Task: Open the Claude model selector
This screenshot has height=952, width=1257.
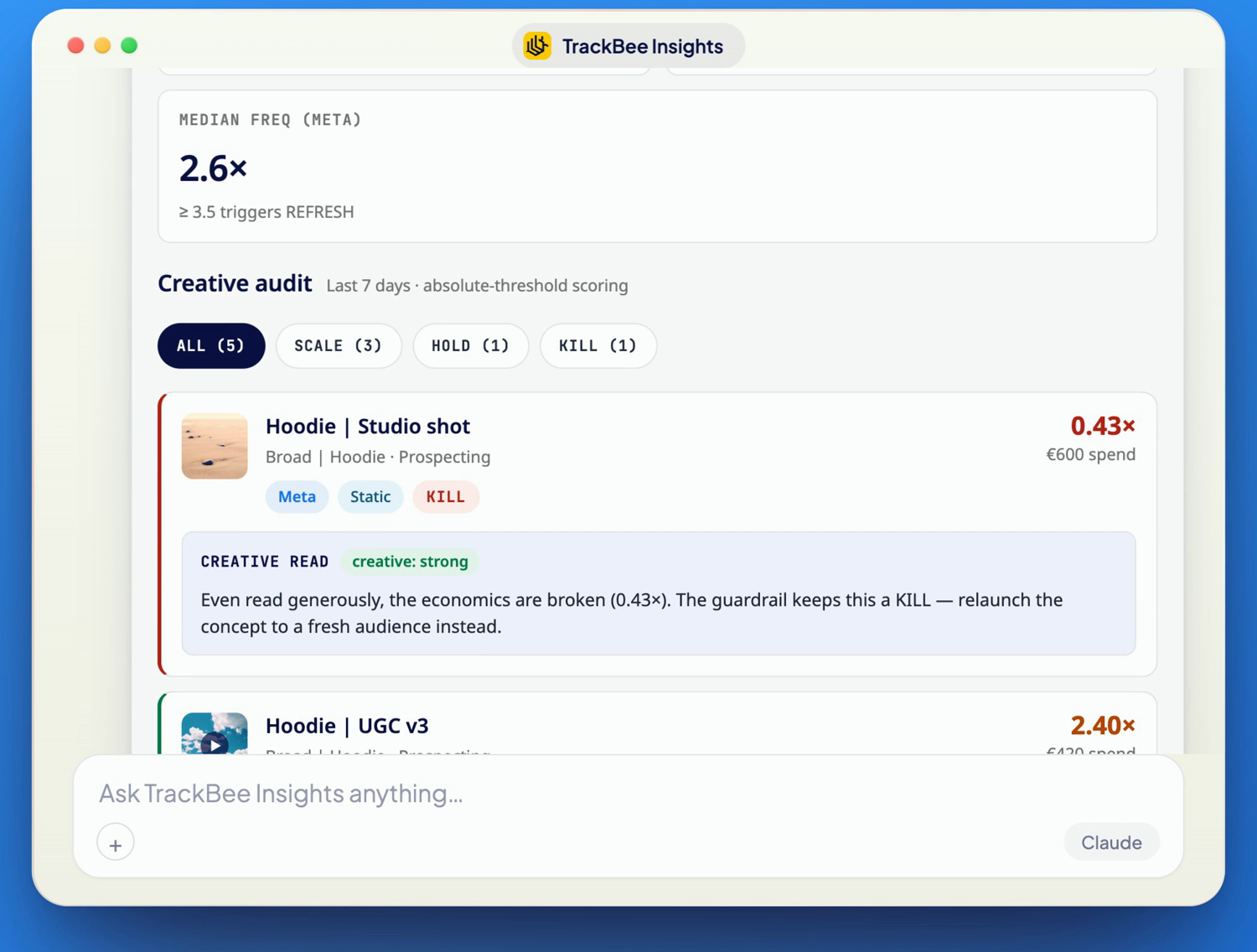Action: coord(1111,842)
